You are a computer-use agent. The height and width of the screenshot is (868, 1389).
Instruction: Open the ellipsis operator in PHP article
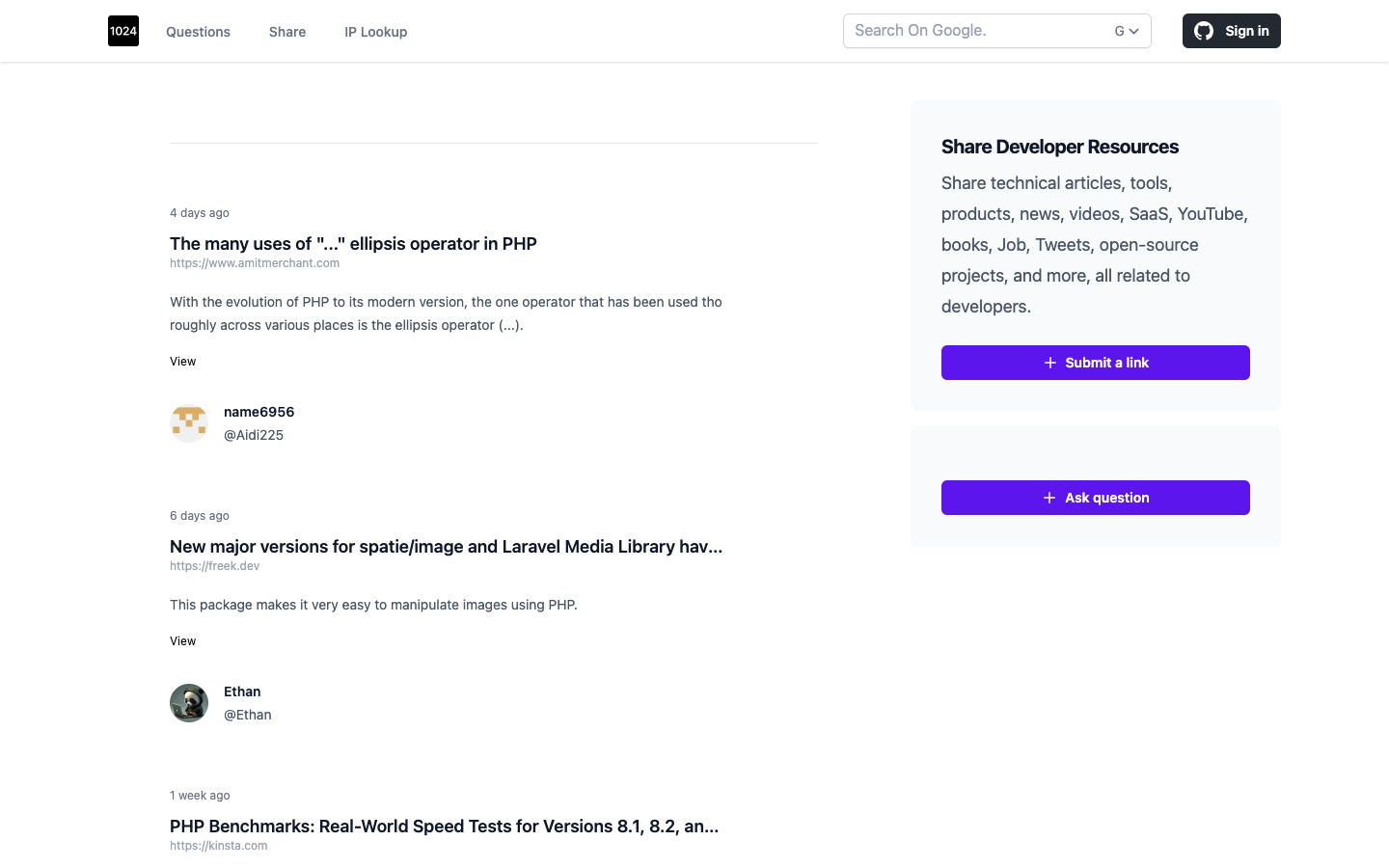[x=353, y=244]
